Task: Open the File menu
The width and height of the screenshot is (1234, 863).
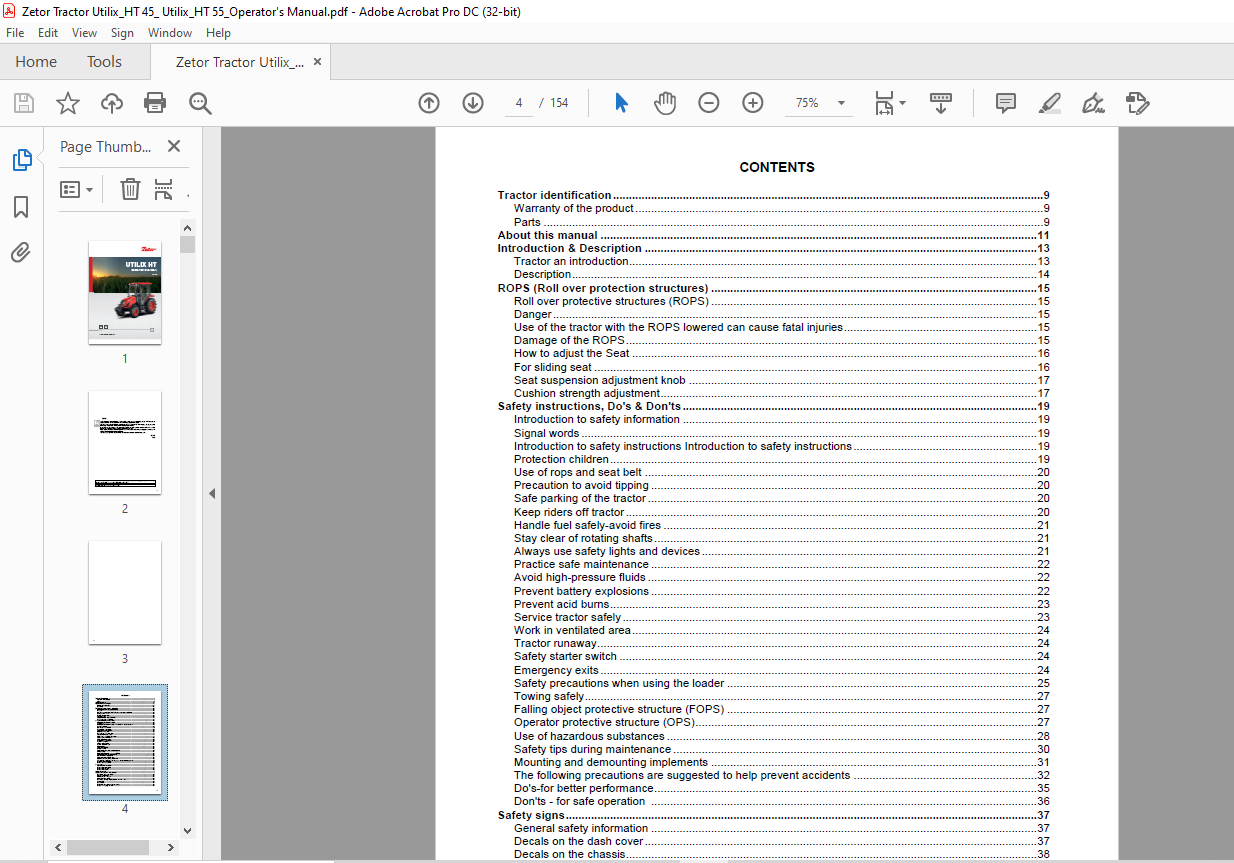Action: click(15, 33)
